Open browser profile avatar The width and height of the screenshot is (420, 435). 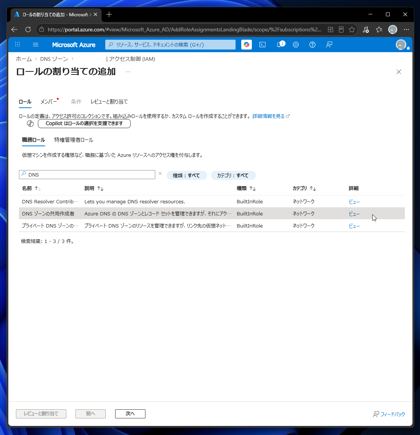coord(393,30)
